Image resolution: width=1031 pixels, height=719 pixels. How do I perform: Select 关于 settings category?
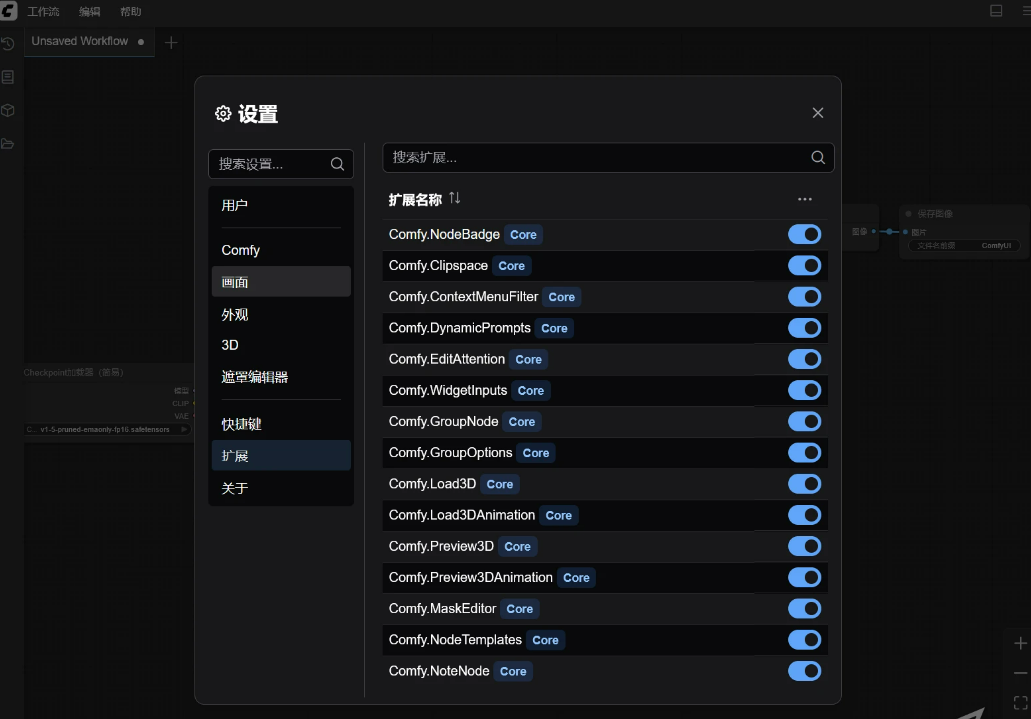pyautogui.click(x=281, y=488)
